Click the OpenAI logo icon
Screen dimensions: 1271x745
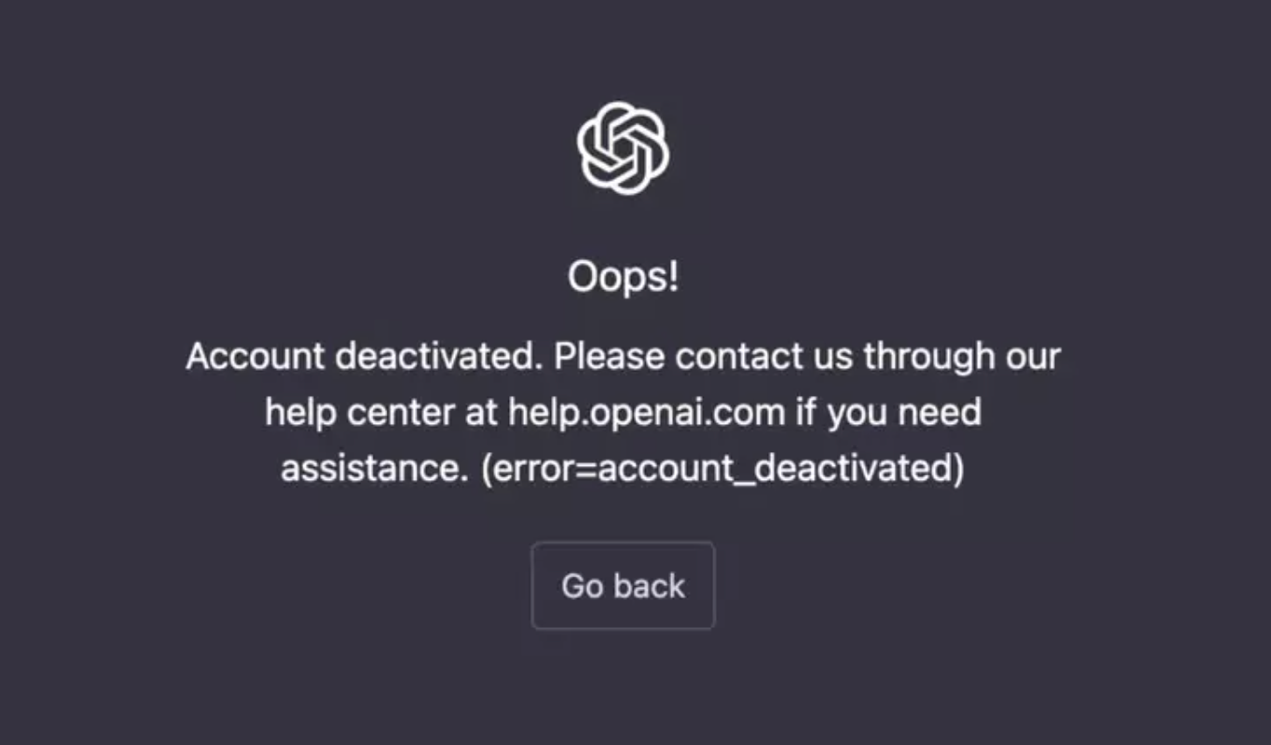622,148
